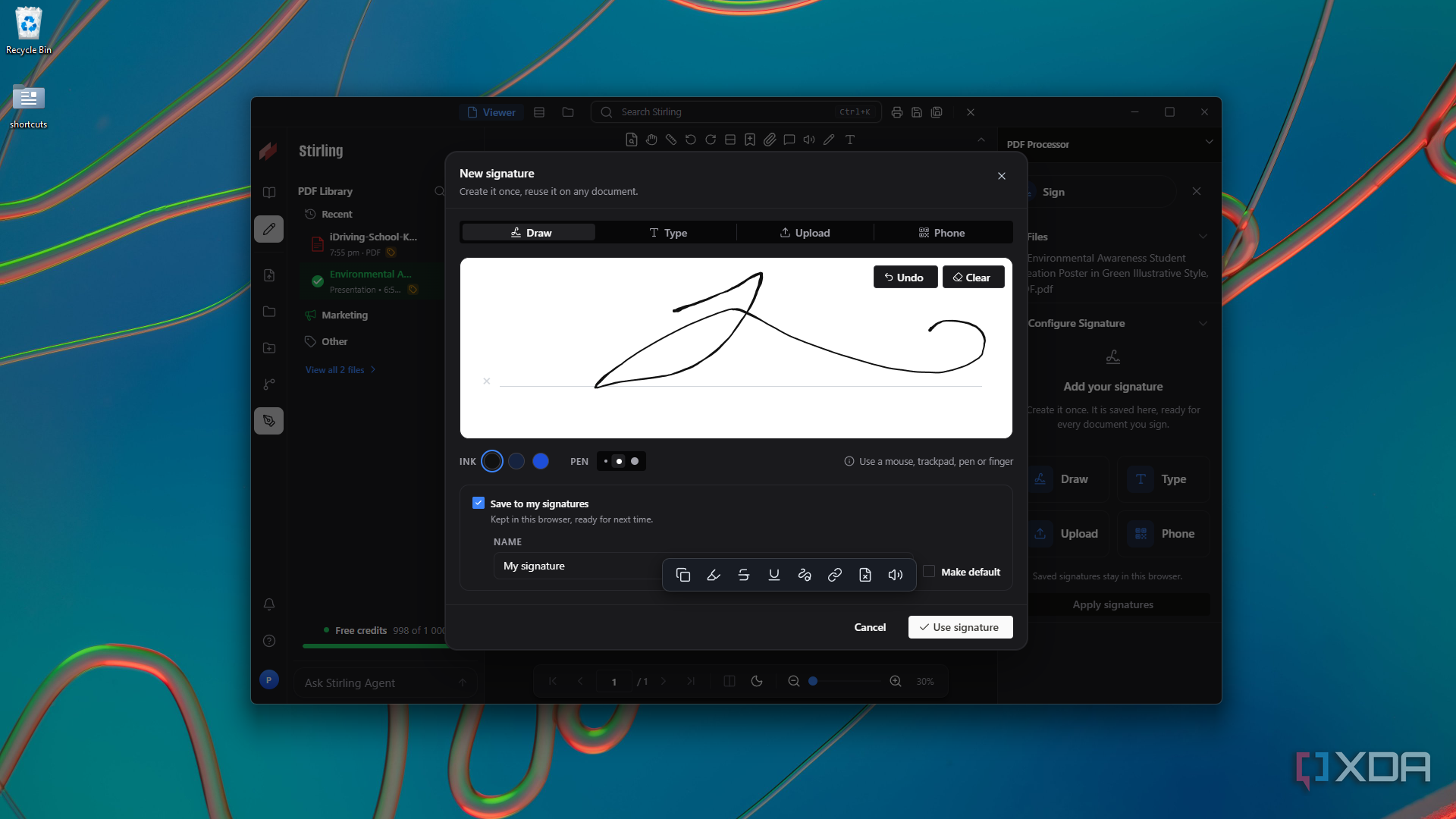Select the pan hand tool in viewer toolbar

(x=651, y=140)
